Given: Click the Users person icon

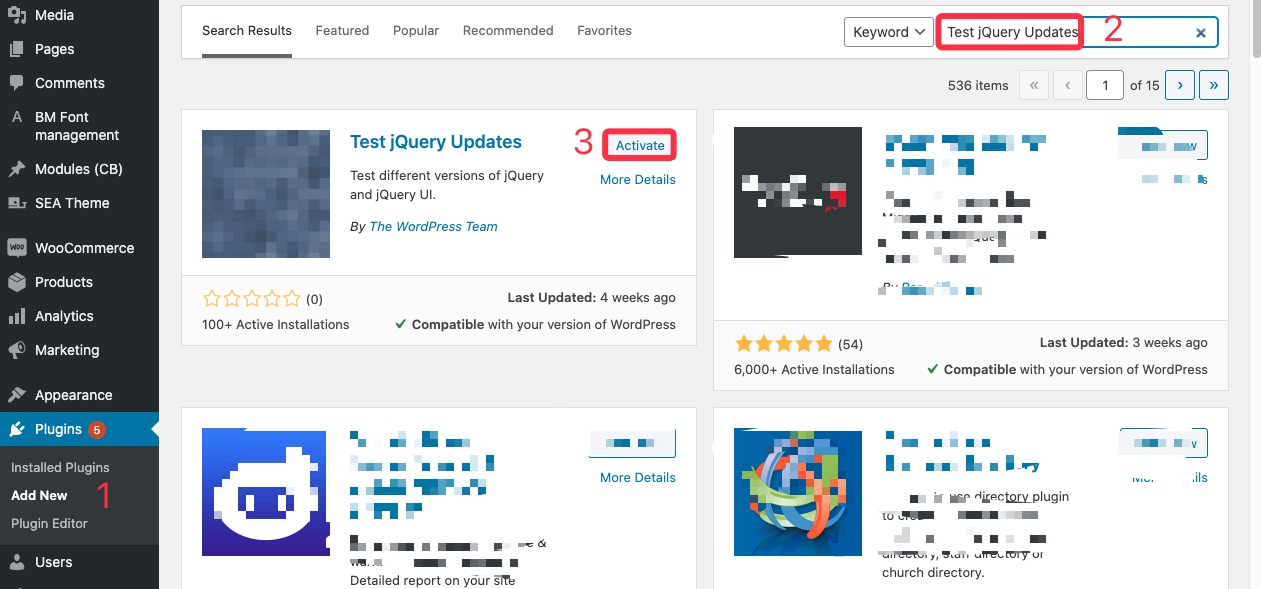Looking at the screenshot, I should click(17, 562).
